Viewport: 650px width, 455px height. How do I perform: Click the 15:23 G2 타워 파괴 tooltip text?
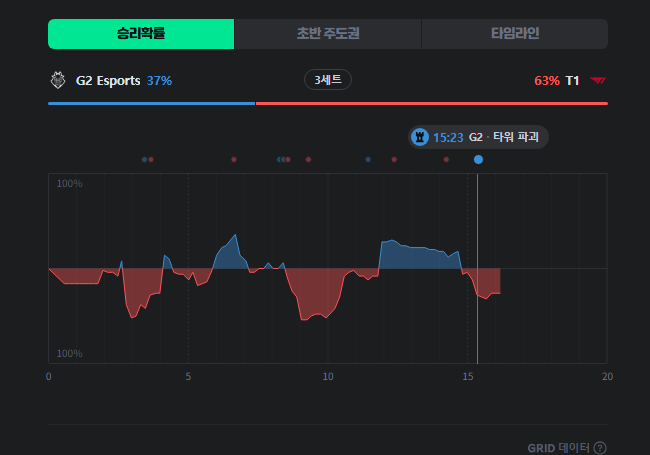(486, 137)
